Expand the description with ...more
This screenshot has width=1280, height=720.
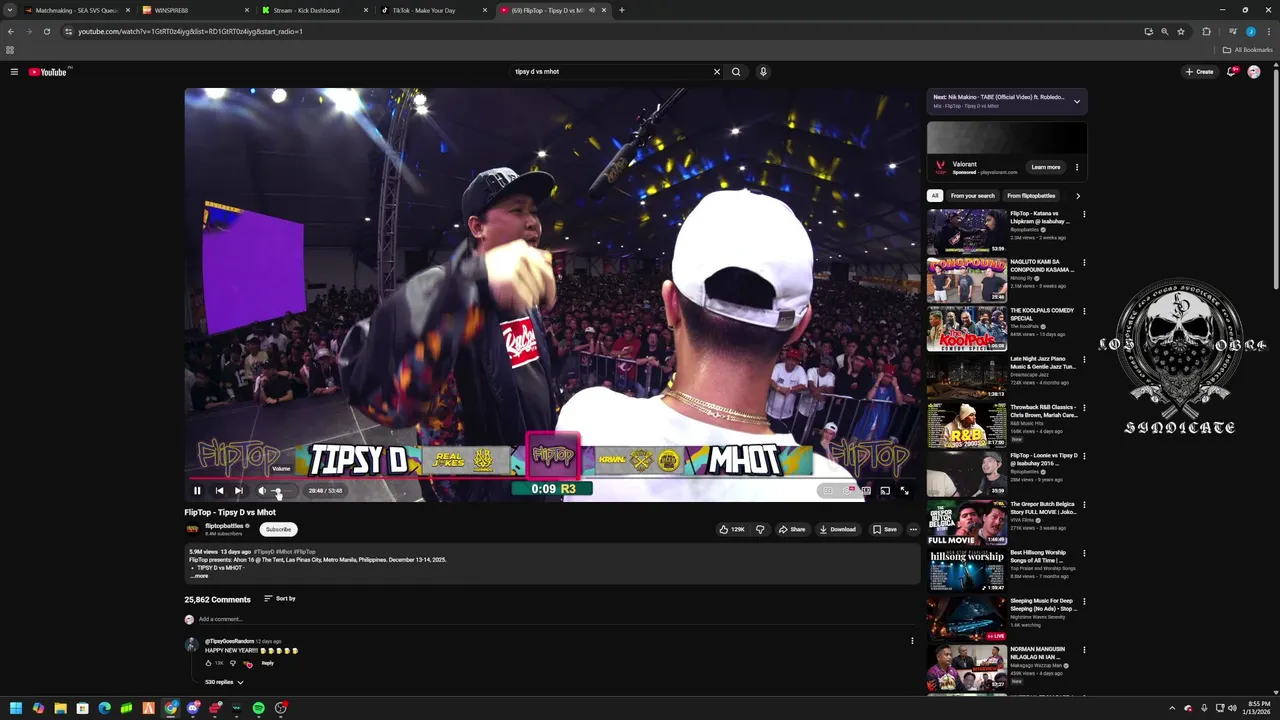tap(200, 576)
